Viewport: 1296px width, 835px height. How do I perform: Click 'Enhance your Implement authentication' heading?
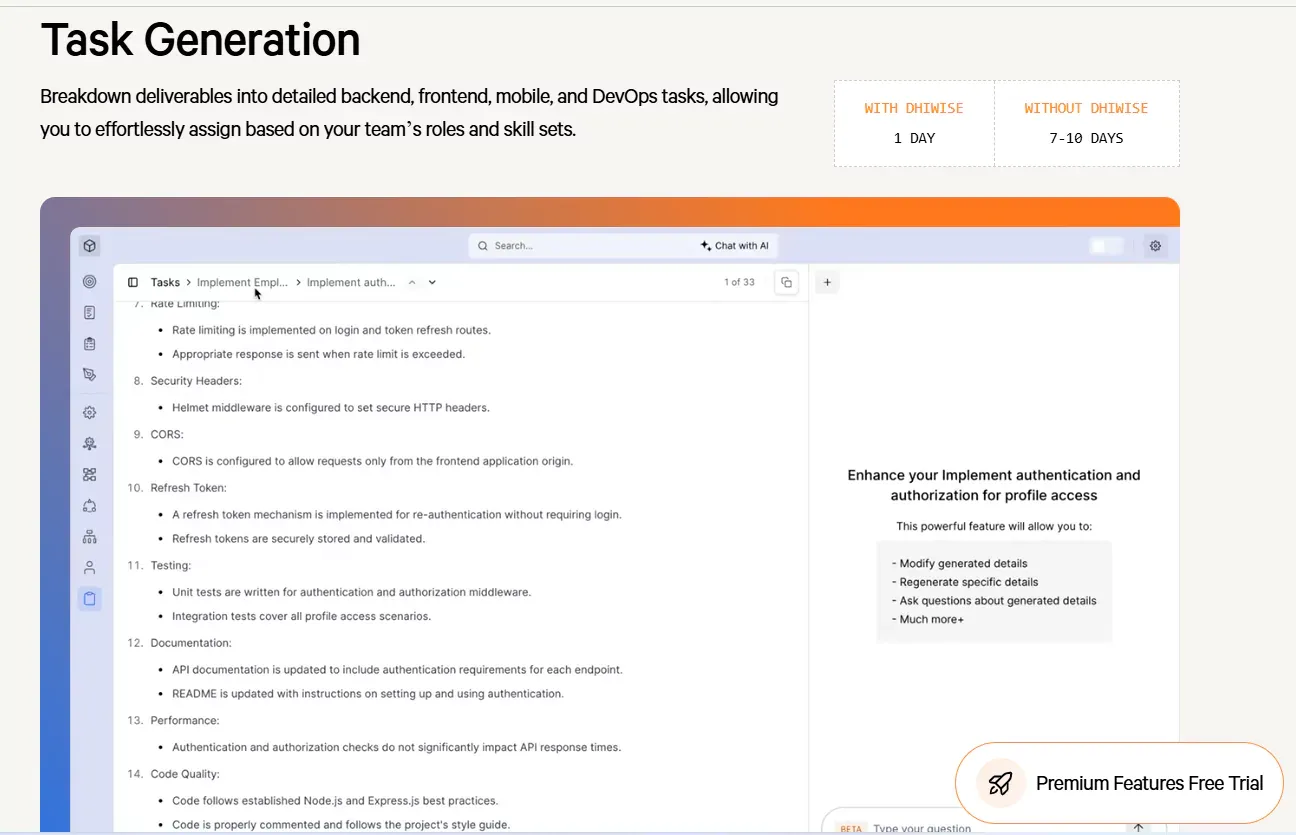tap(994, 485)
